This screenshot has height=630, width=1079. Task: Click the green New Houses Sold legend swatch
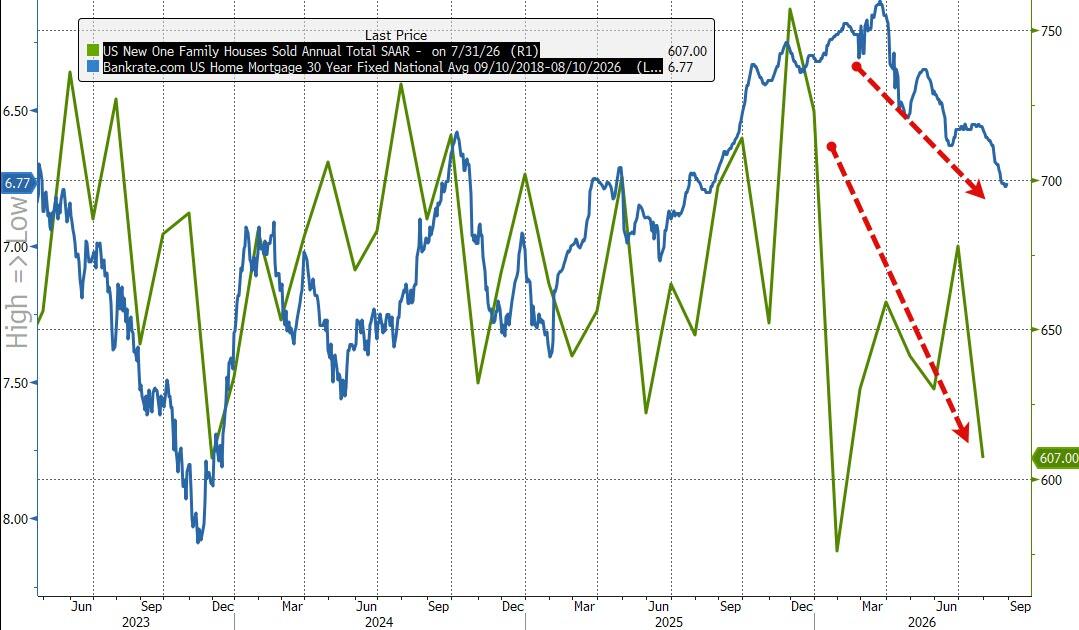point(93,51)
